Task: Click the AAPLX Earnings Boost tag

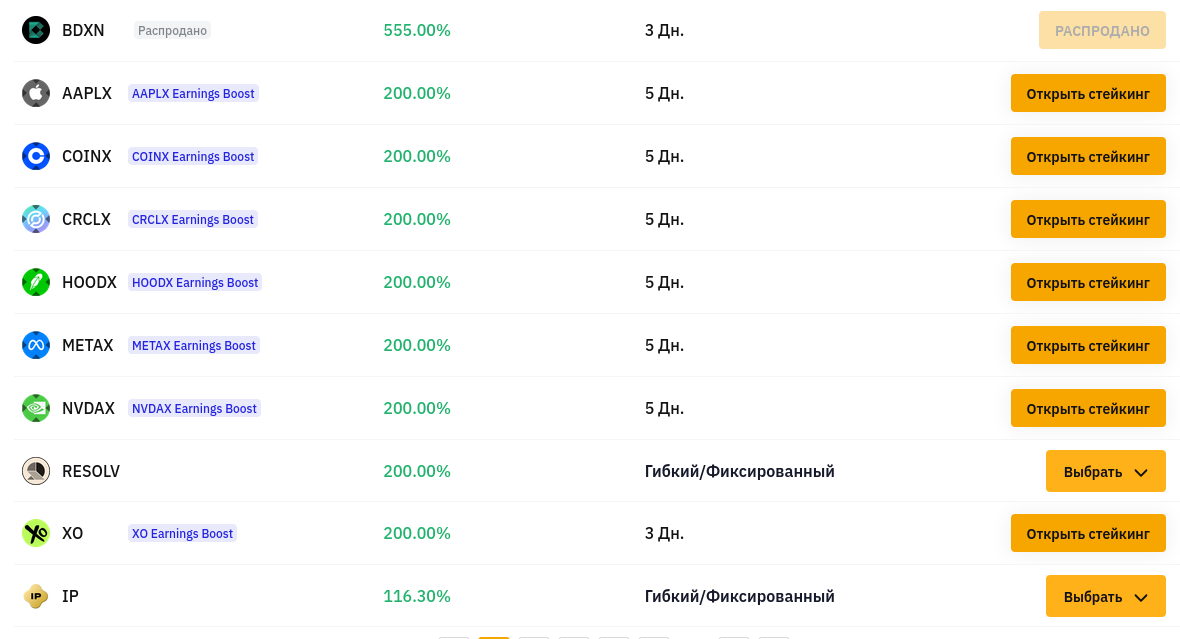Action: pos(193,93)
